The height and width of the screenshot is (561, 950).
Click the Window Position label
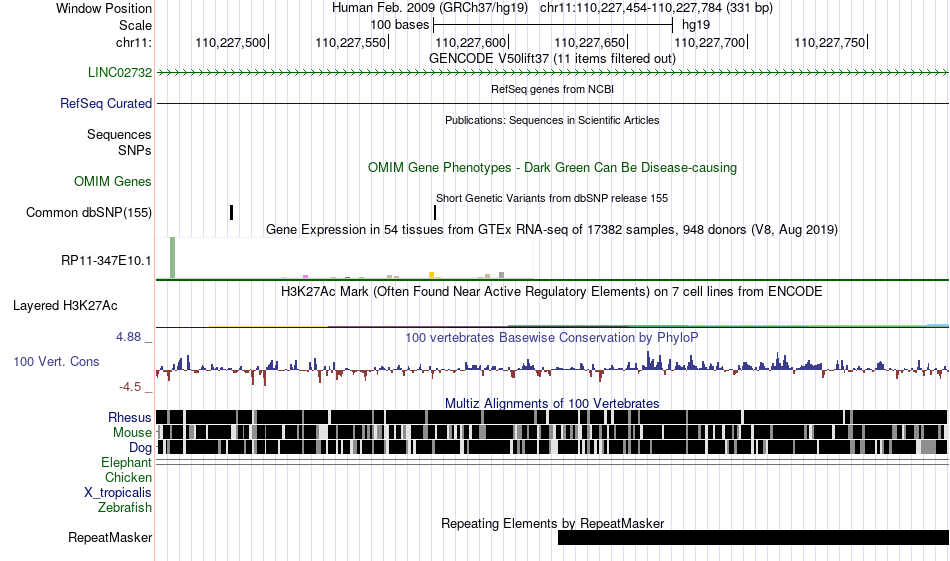(x=104, y=8)
